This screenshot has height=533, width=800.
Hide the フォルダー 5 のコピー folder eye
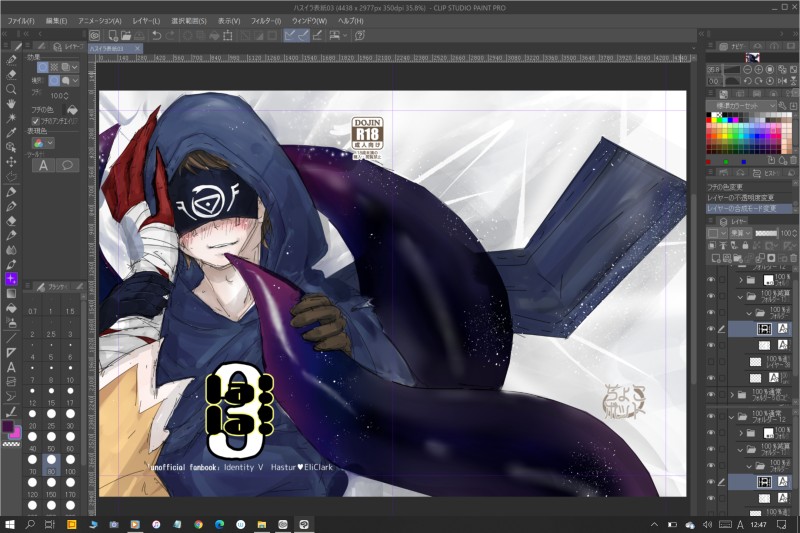tap(711, 395)
